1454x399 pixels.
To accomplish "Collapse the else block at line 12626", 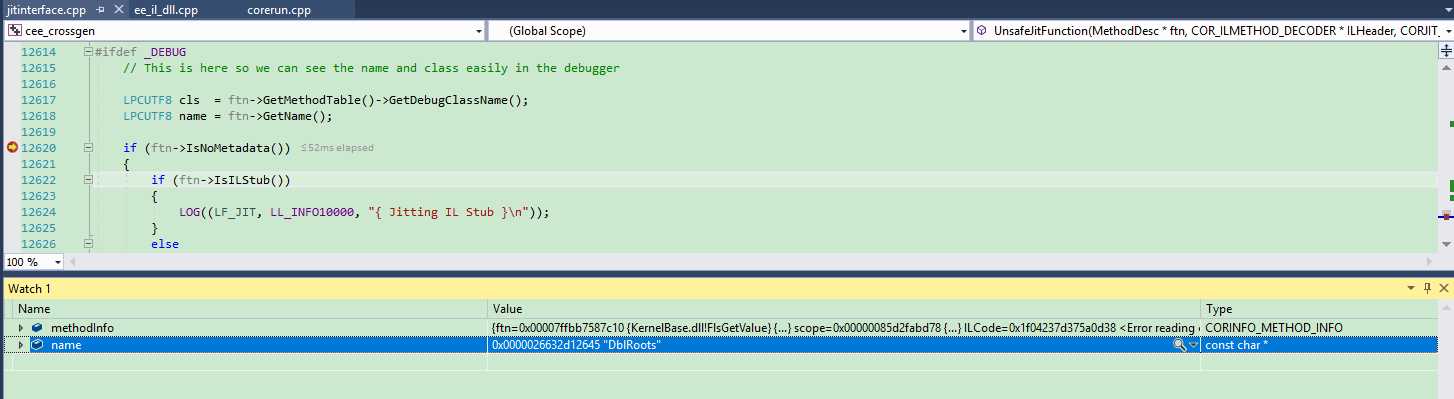I will tap(89, 244).
